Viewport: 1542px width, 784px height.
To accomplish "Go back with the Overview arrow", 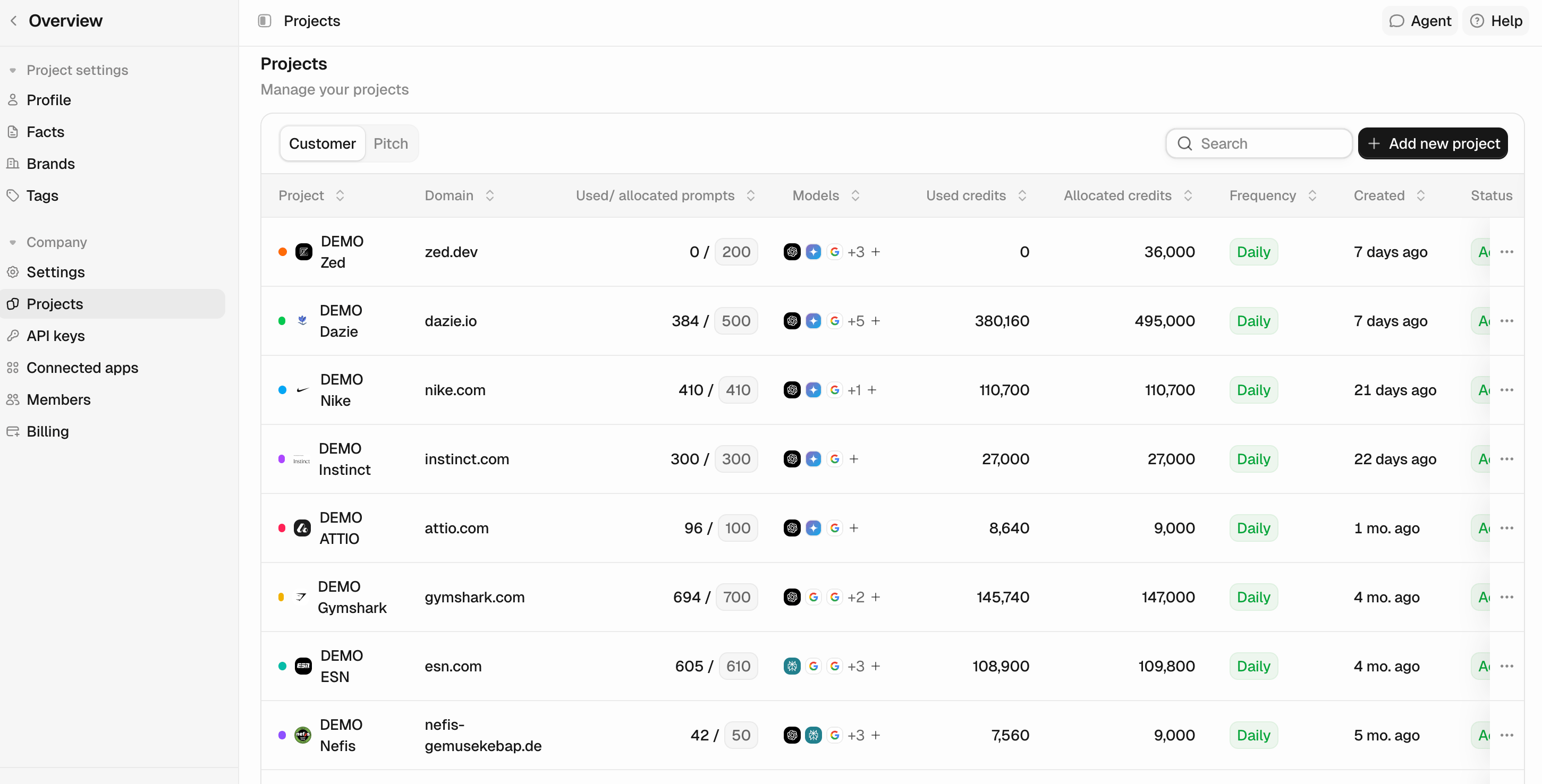I will click(x=14, y=21).
